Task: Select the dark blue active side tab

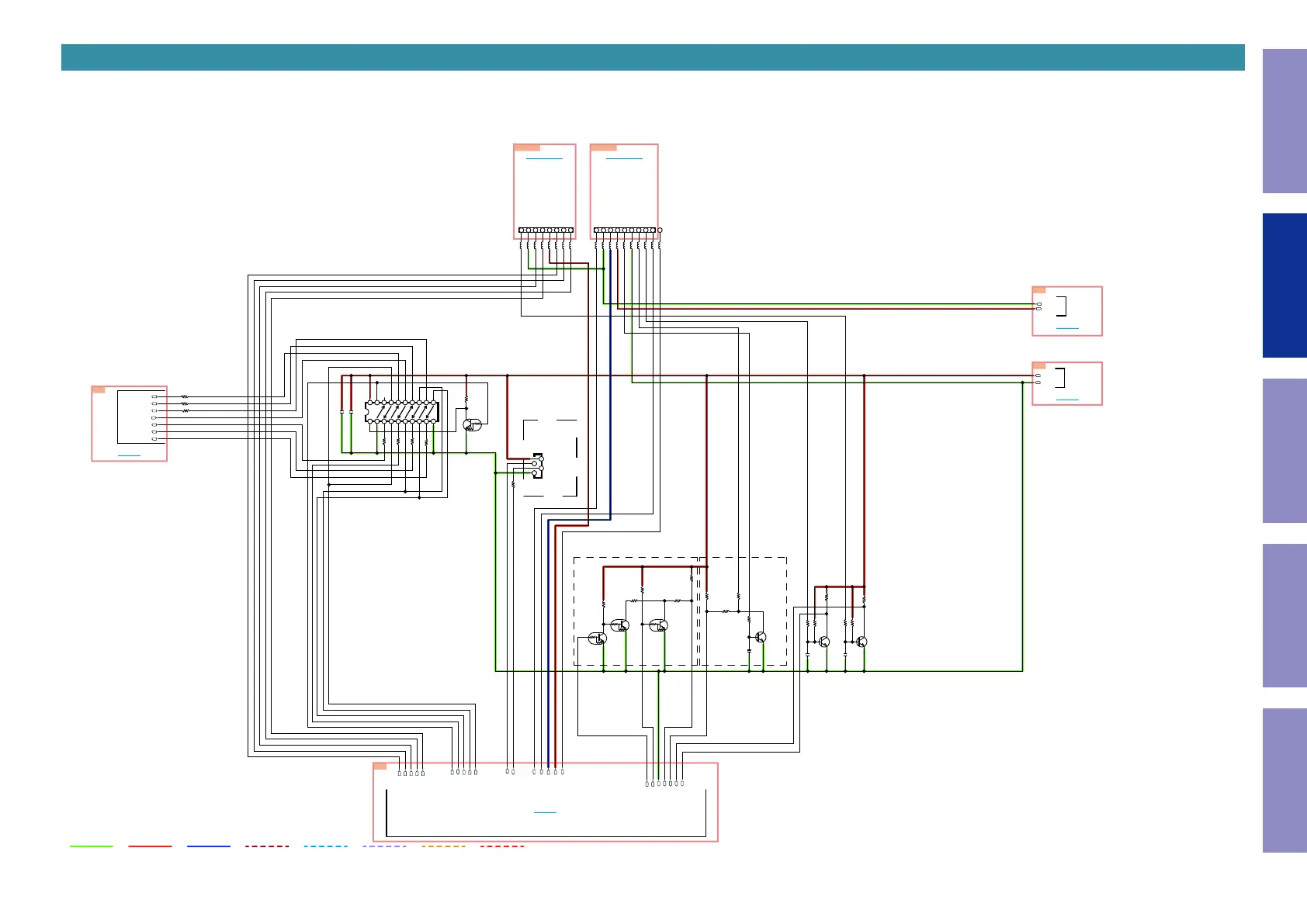Action: [1284, 286]
